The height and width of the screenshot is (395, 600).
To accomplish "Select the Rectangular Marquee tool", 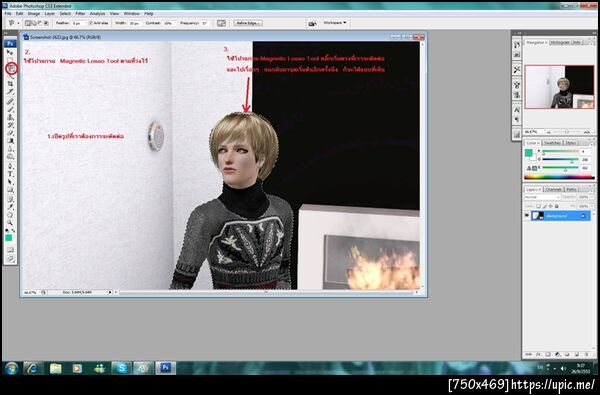I will (10, 60).
